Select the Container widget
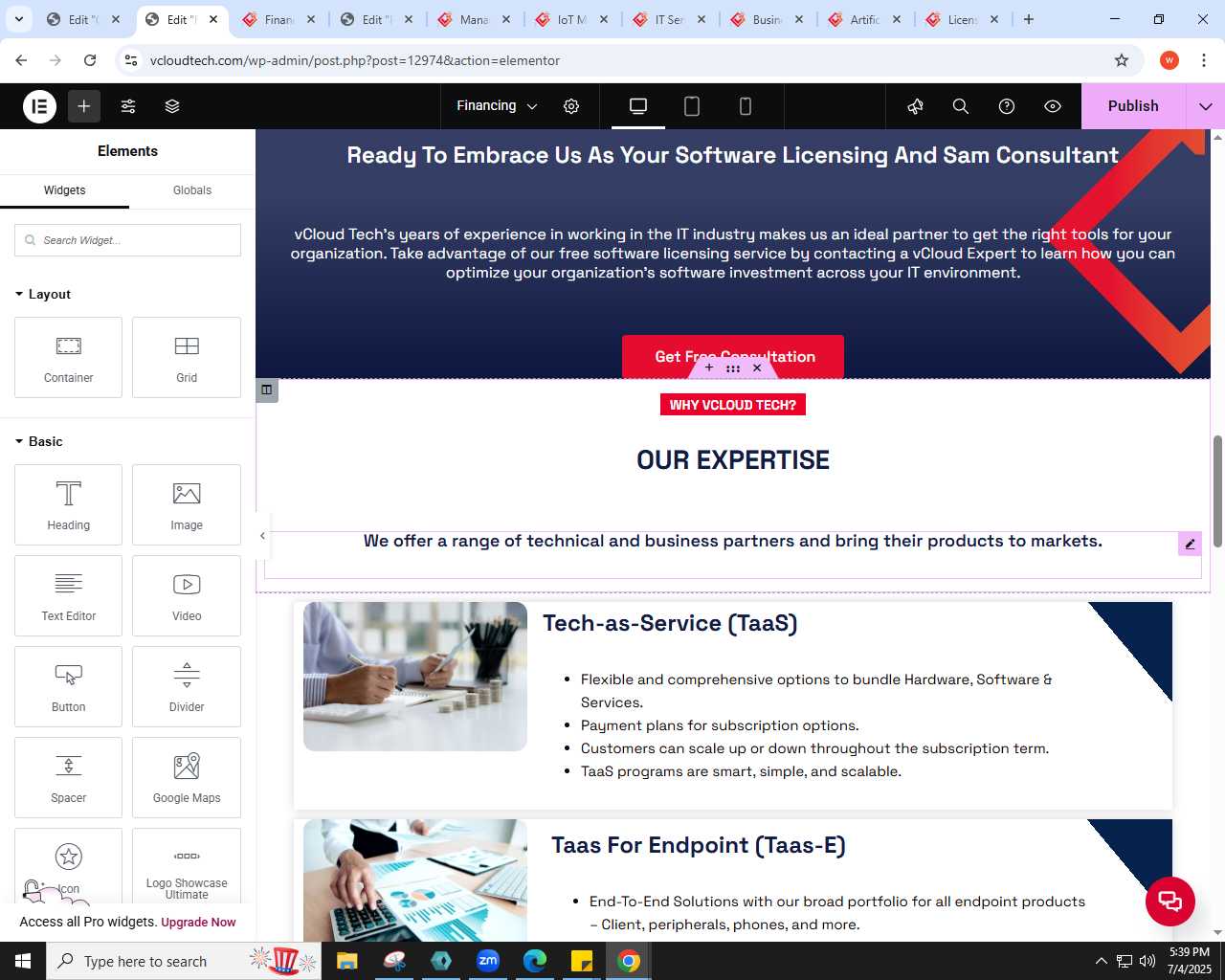The width and height of the screenshot is (1225, 980). click(x=68, y=357)
